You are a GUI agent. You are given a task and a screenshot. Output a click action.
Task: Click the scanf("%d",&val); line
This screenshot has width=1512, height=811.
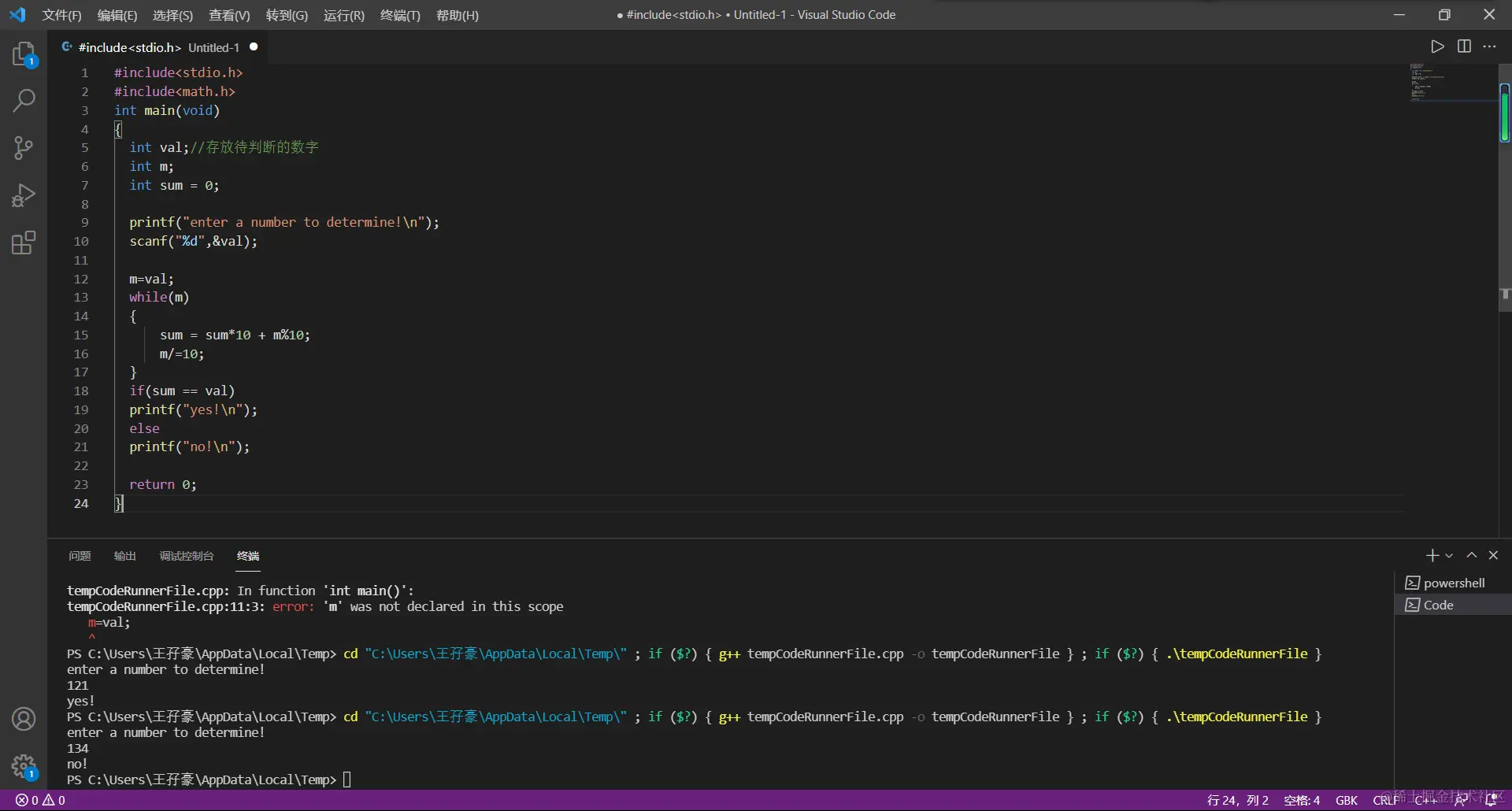(194, 241)
